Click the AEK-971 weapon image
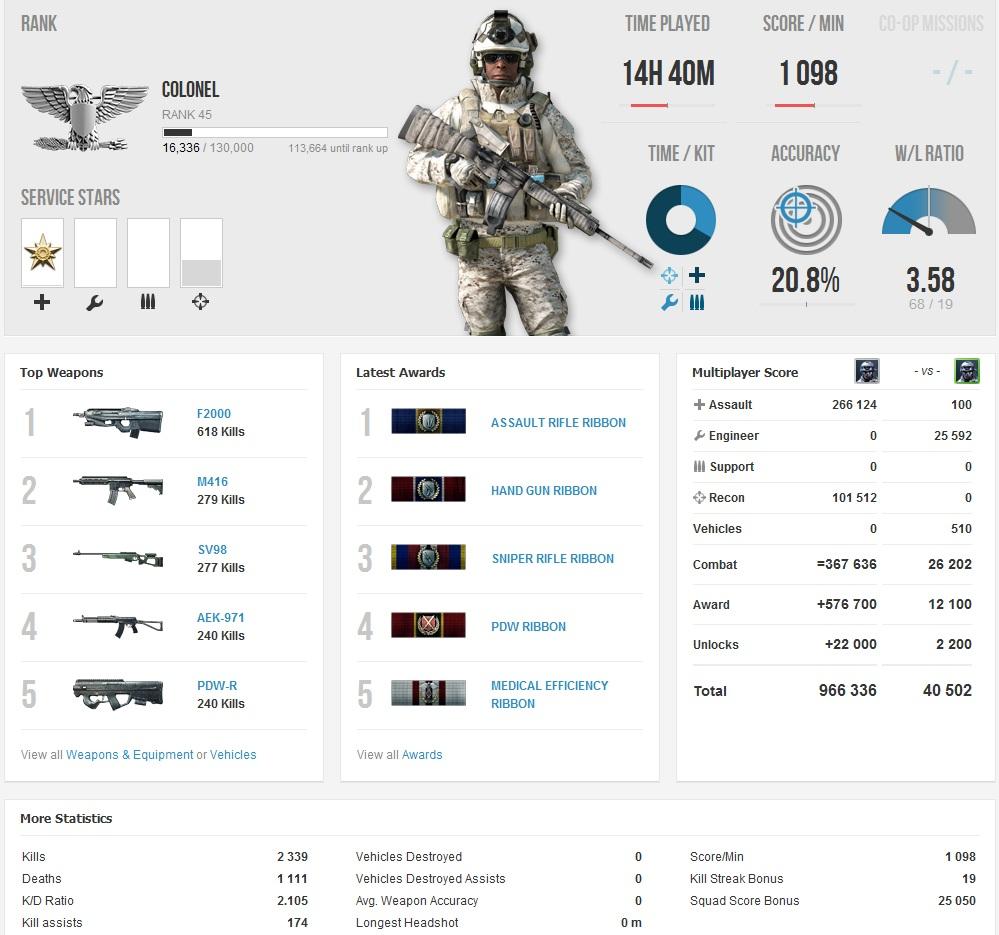 (118, 625)
